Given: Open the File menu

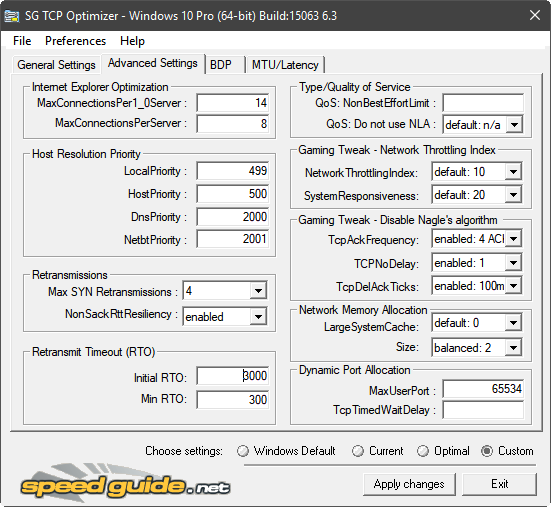Looking at the screenshot, I should coord(22,41).
